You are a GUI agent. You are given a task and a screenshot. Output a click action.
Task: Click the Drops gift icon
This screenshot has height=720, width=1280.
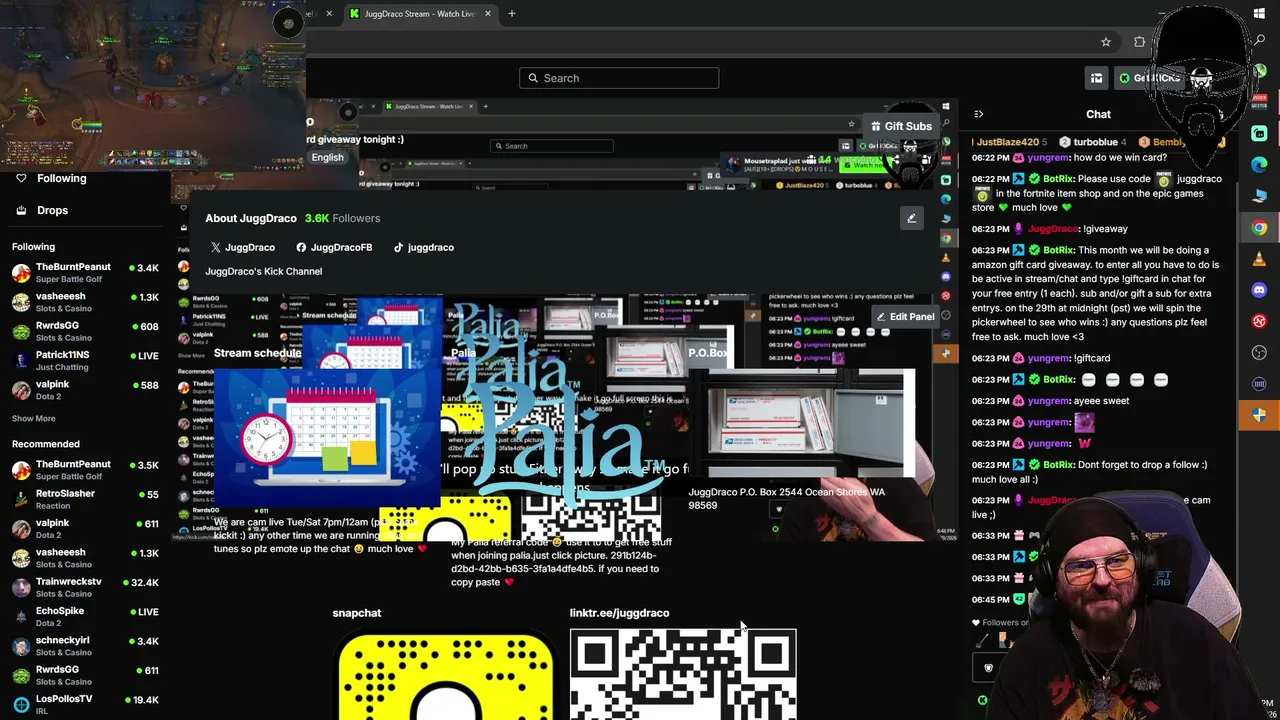[x=21, y=210]
